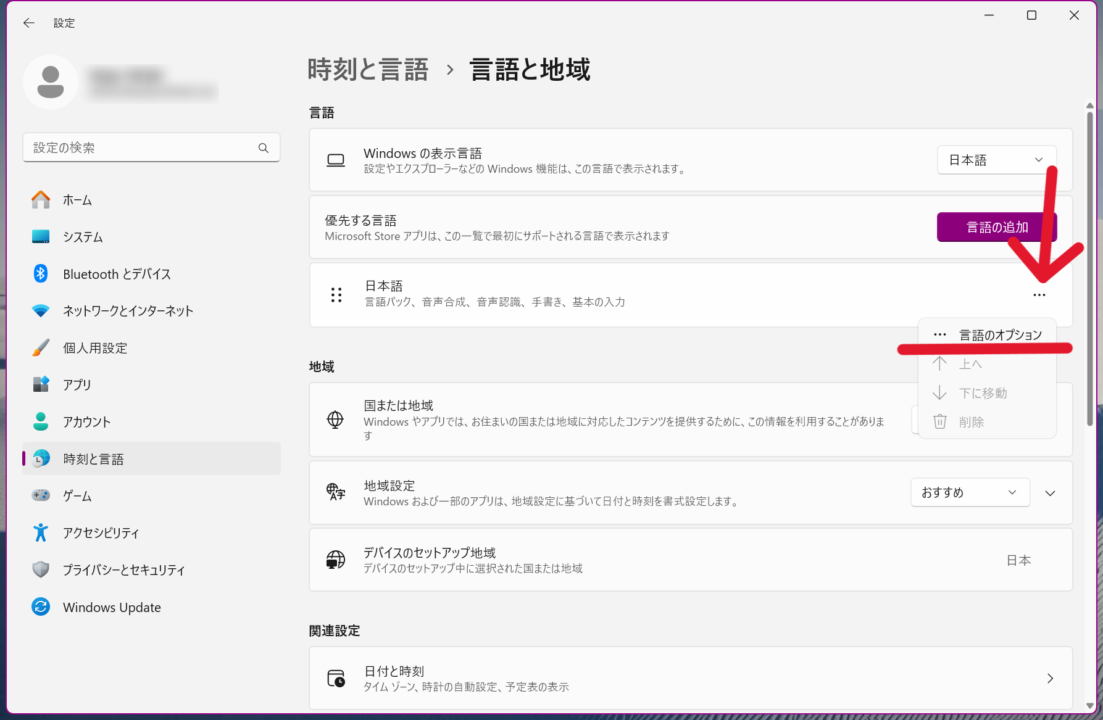Viewport: 1103px width, 720px height.
Task: Open アプリ in sidebar
Action: click(151, 385)
